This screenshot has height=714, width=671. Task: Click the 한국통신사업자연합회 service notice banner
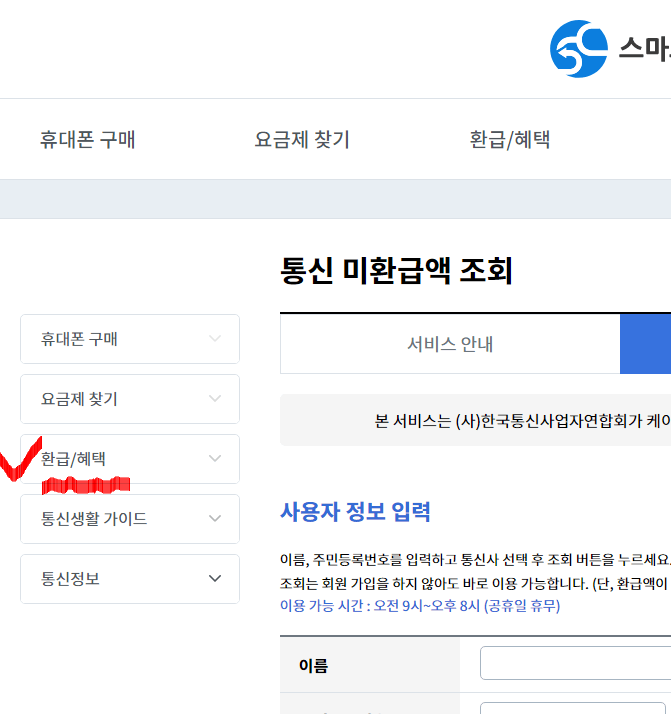[475, 420]
